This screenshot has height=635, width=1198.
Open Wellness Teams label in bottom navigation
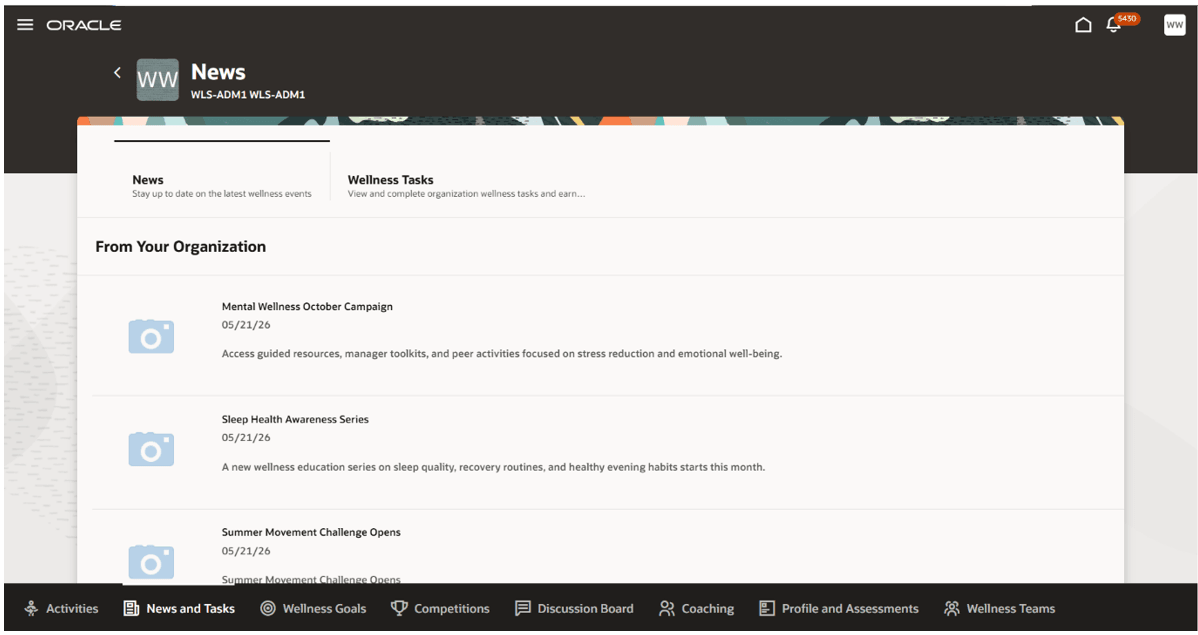[1011, 609]
